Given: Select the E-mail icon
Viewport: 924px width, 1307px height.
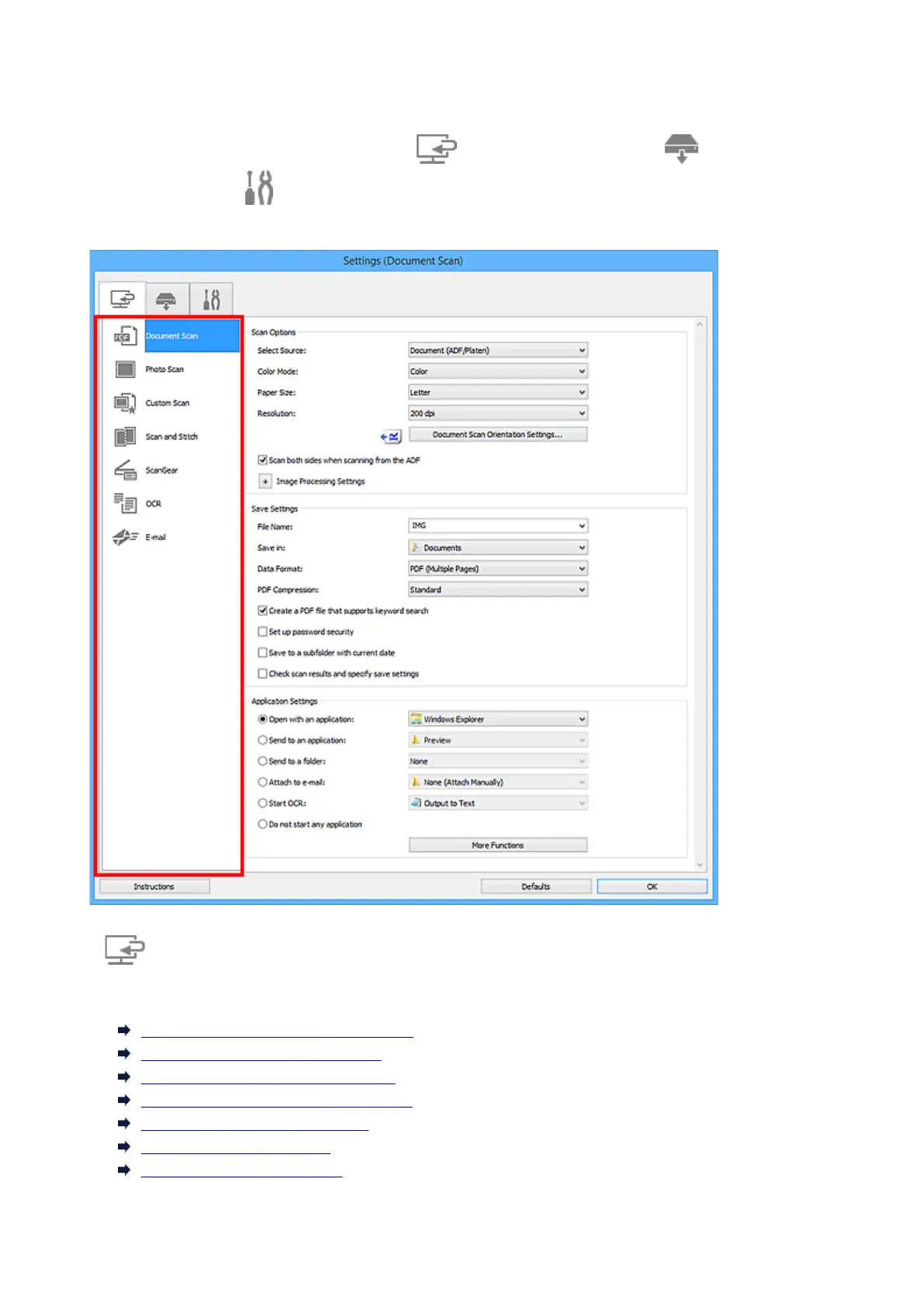Looking at the screenshot, I should [125, 537].
